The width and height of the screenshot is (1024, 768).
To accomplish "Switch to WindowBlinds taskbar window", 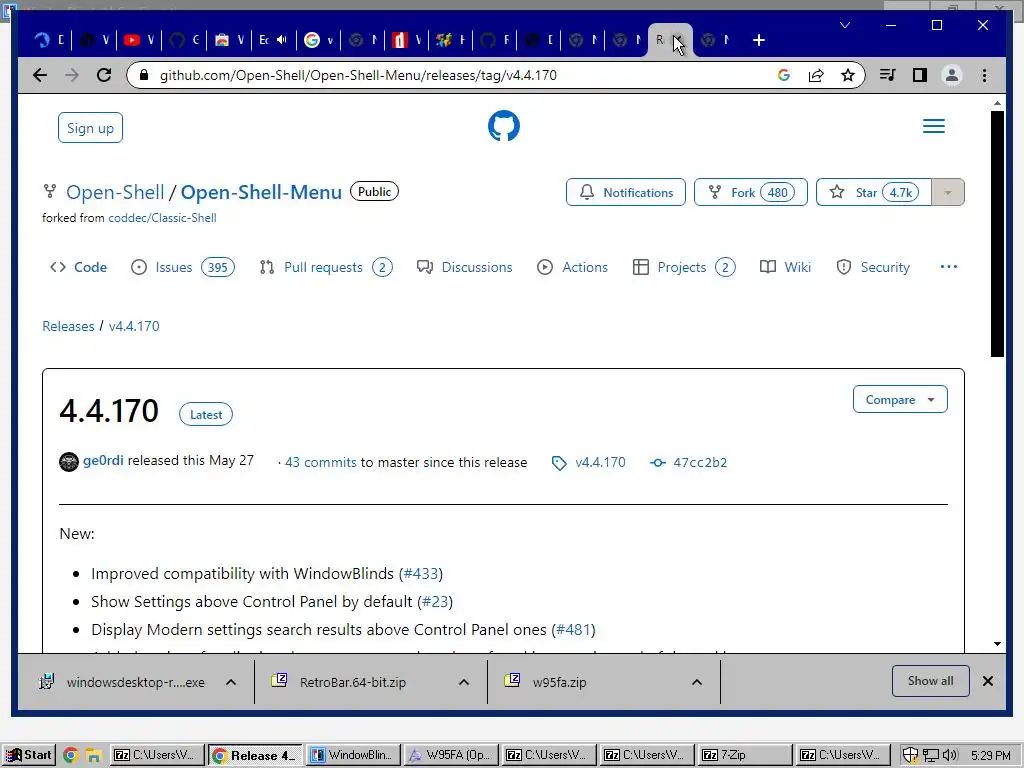I will 353,756.
